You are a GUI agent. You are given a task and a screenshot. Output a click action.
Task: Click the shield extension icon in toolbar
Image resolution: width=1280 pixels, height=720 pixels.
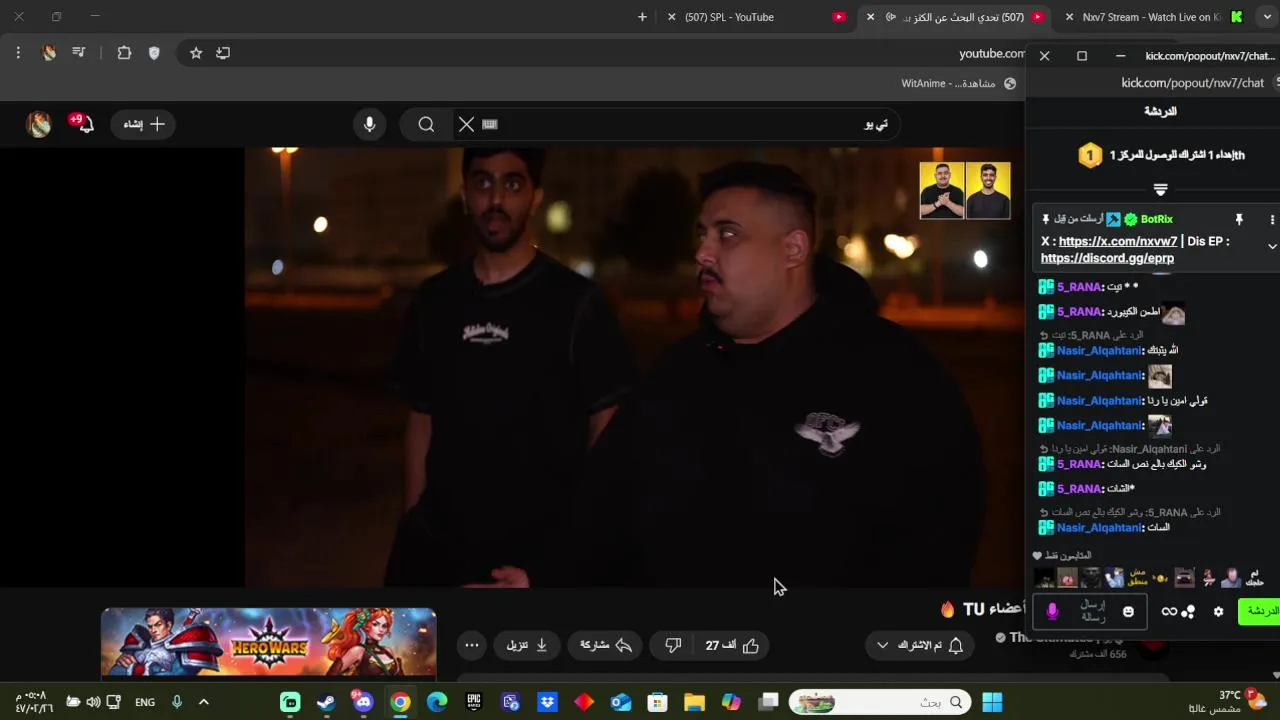click(154, 53)
